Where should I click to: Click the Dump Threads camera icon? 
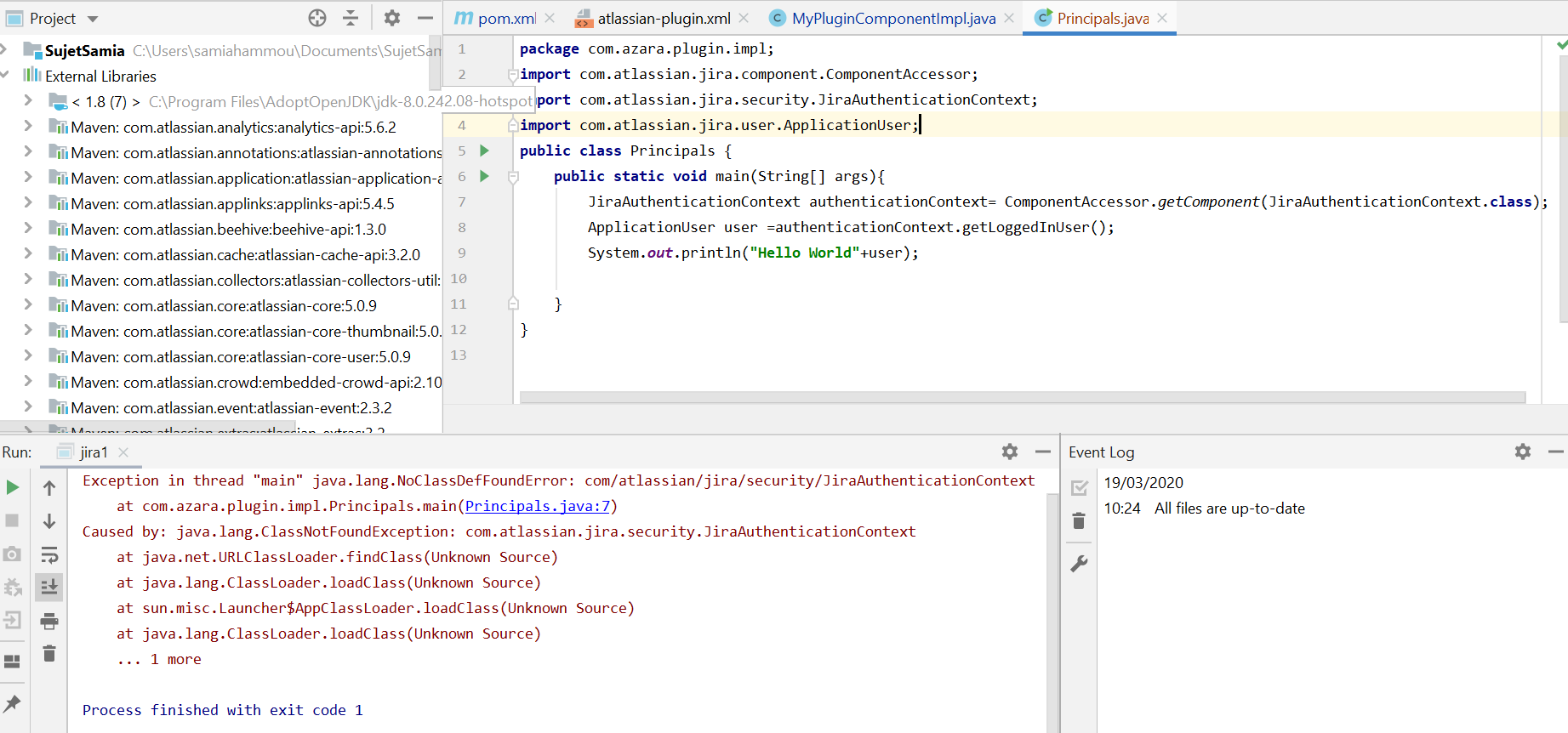(13, 554)
